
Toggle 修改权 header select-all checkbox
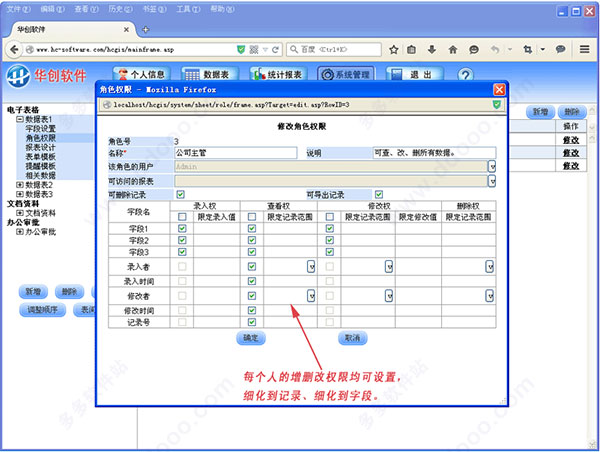(329, 217)
